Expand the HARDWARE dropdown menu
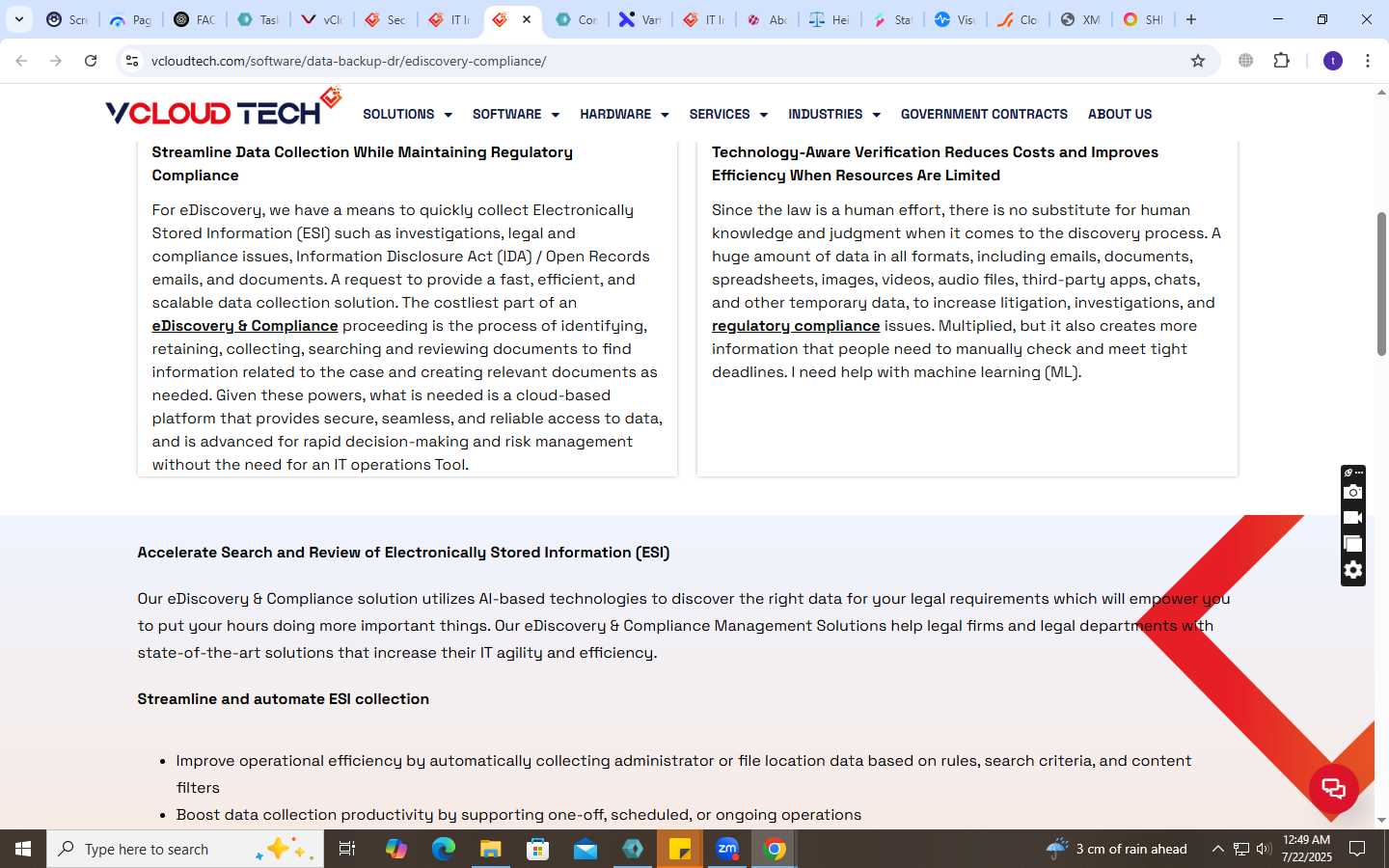 coord(624,114)
